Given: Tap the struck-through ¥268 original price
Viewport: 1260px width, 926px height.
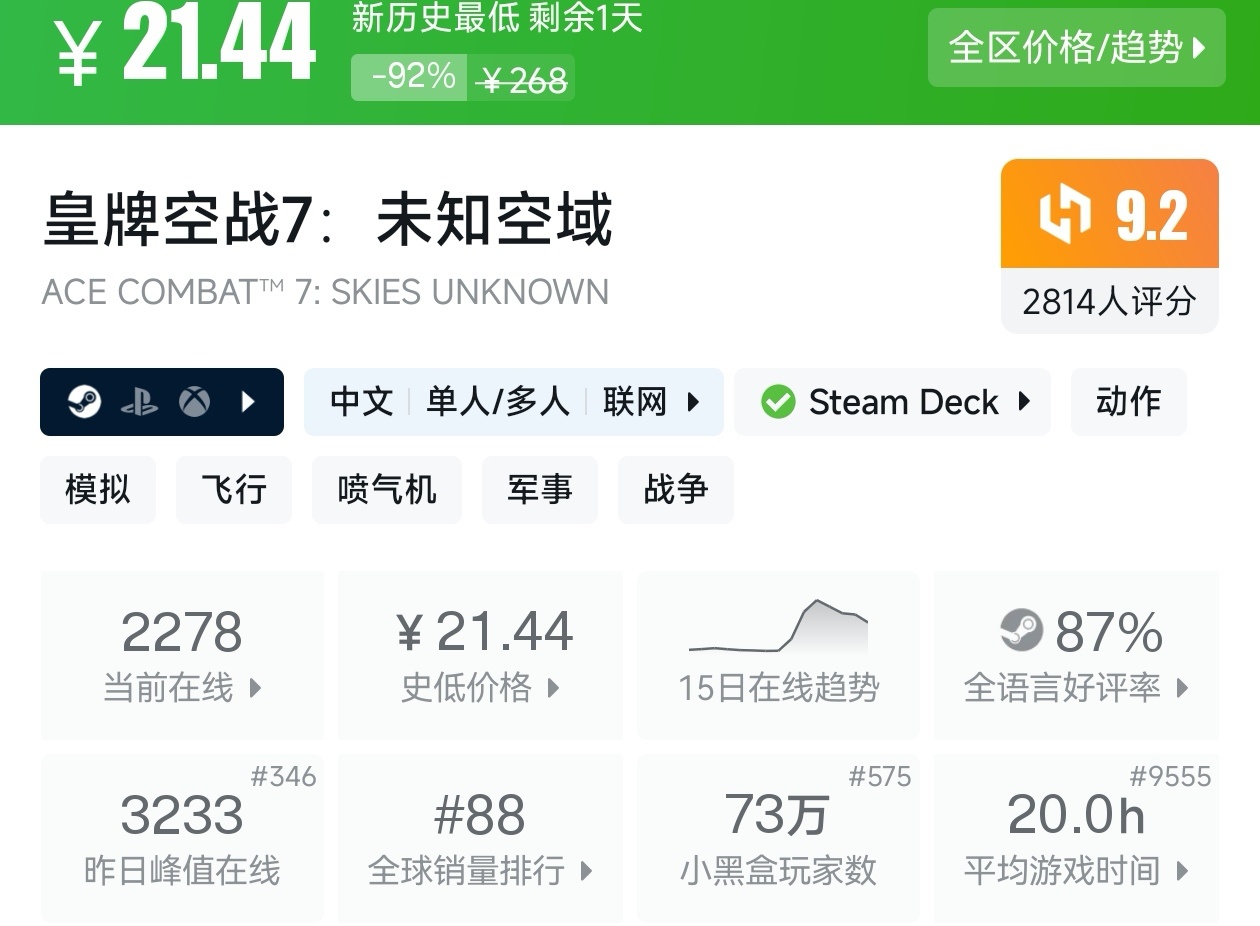Looking at the screenshot, I should pos(523,79).
